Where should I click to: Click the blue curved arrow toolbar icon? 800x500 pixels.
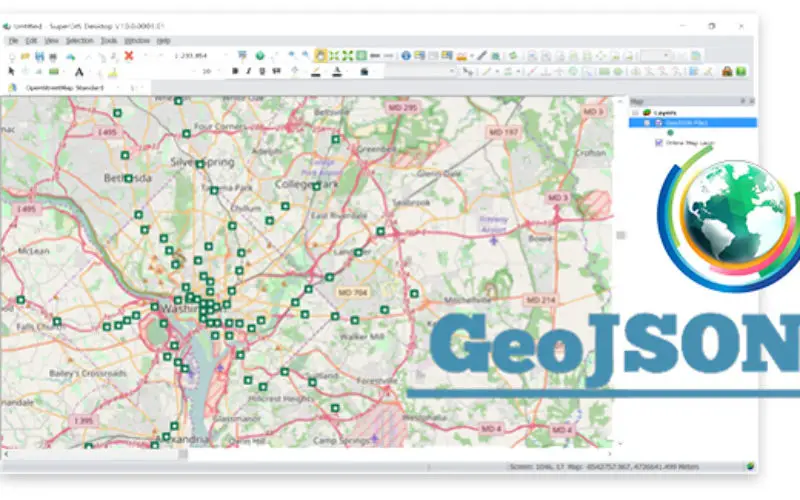tap(71, 56)
